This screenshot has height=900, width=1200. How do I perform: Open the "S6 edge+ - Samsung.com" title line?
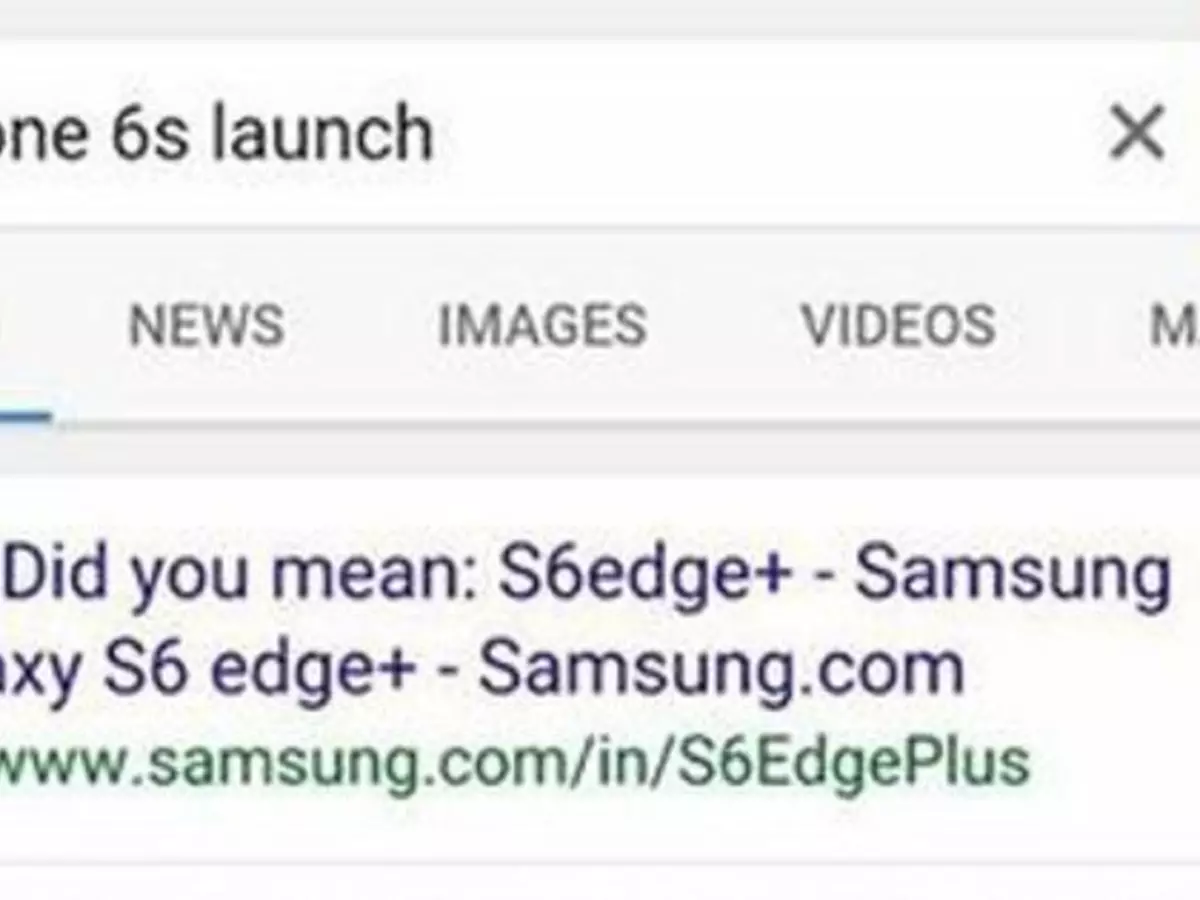pos(480,668)
